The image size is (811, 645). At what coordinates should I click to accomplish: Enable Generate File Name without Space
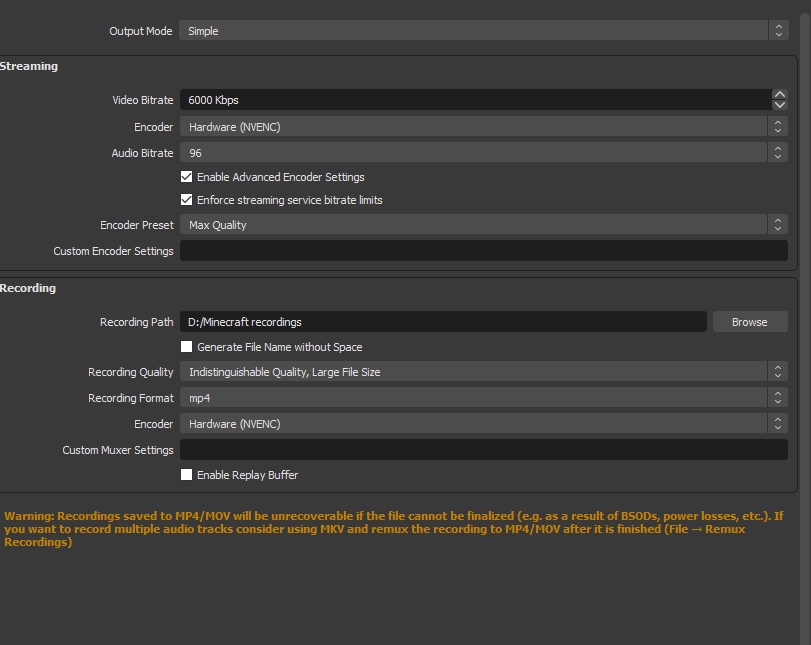click(186, 346)
